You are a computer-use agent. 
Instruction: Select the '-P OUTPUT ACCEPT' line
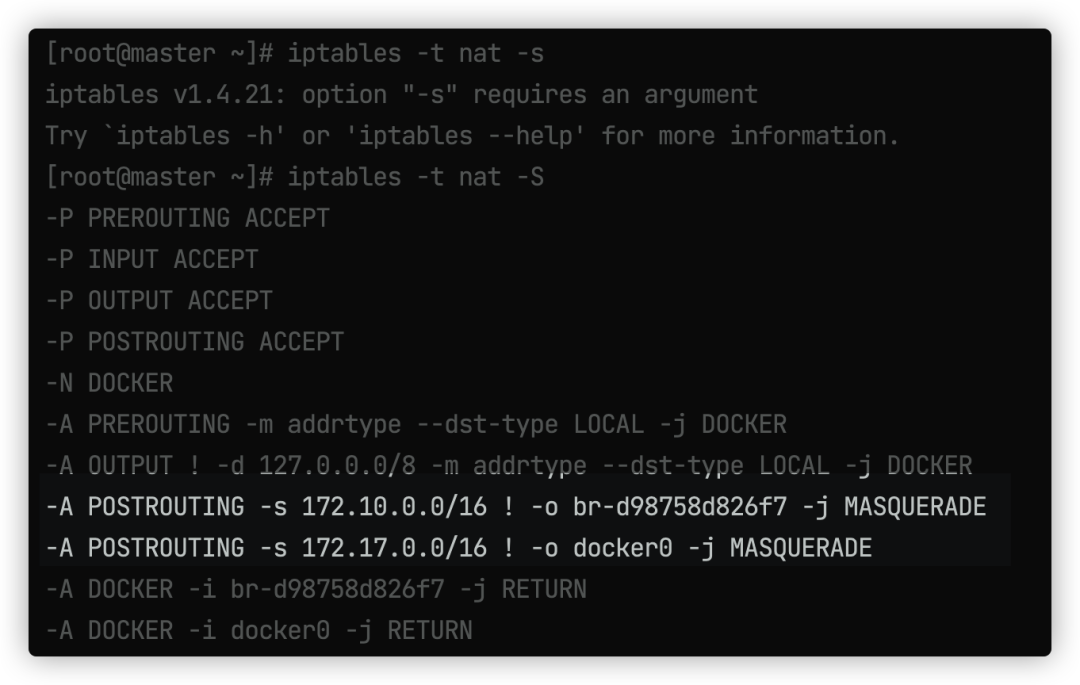(x=159, y=301)
